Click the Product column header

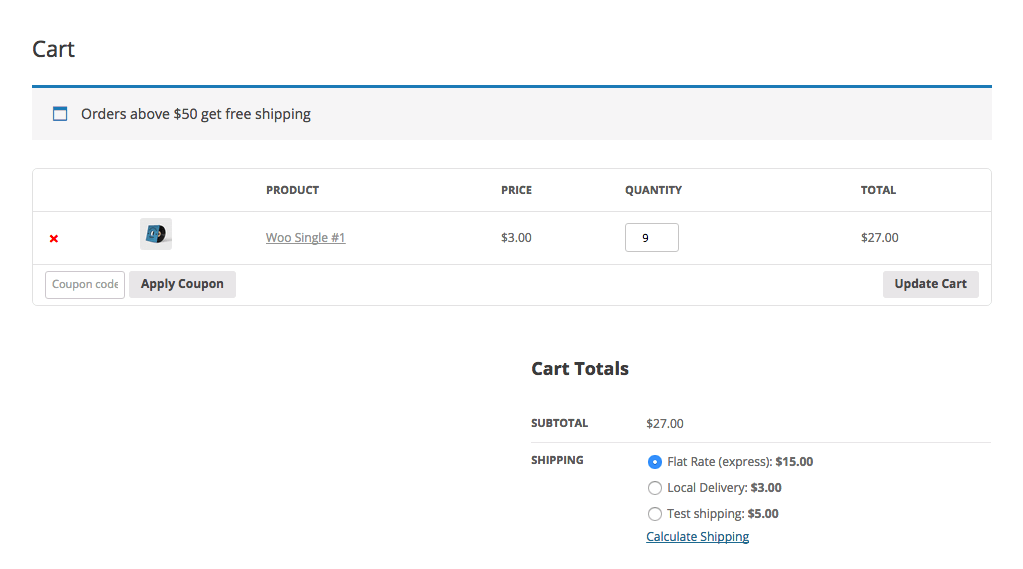292,190
